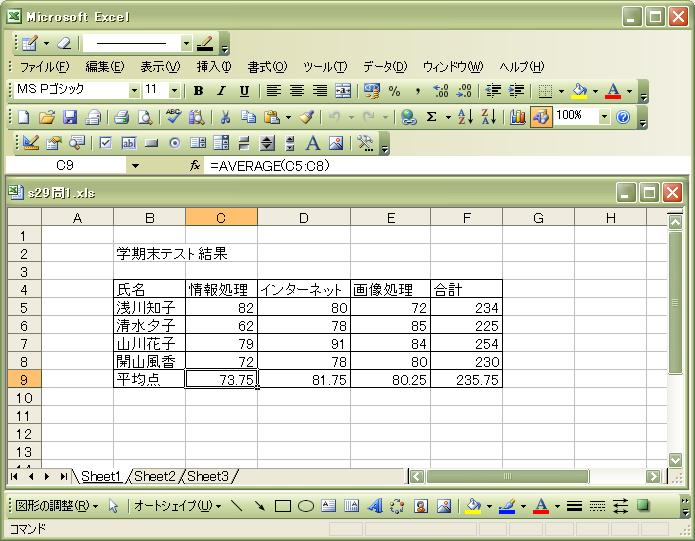Expand the AutoSum functions dropdown

tap(448, 117)
